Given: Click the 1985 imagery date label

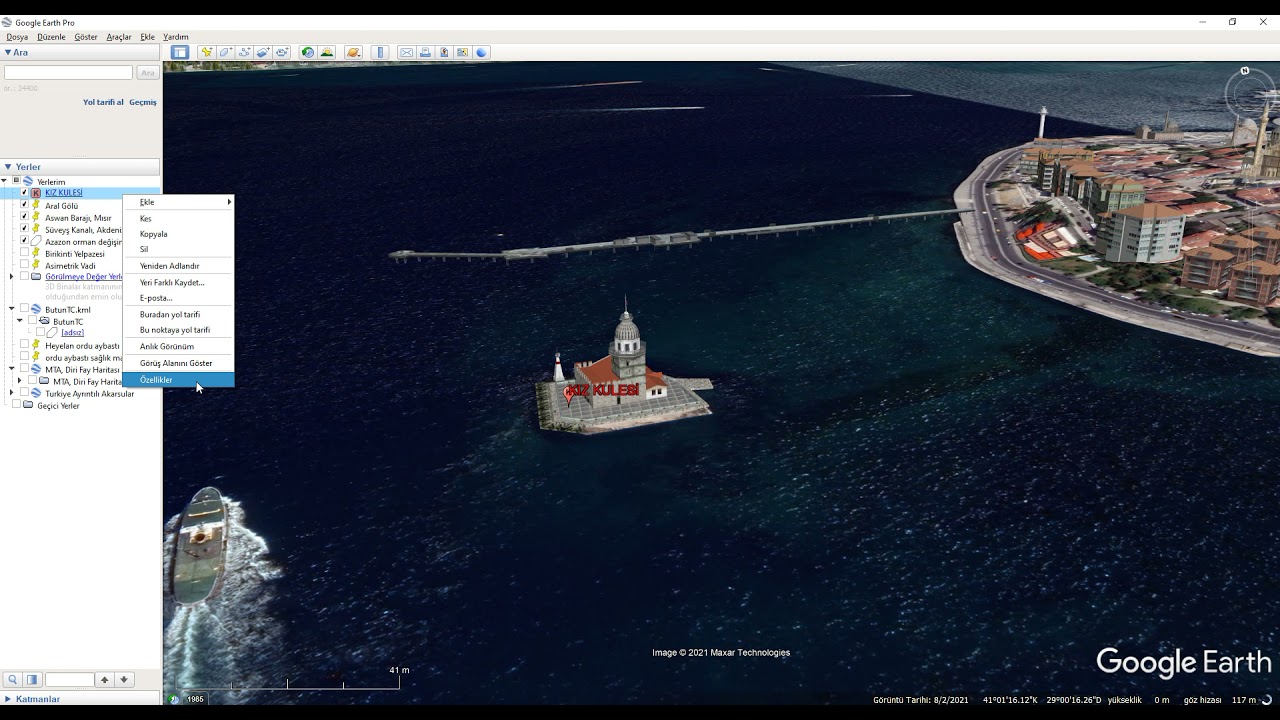Looking at the screenshot, I should [x=195, y=699].
